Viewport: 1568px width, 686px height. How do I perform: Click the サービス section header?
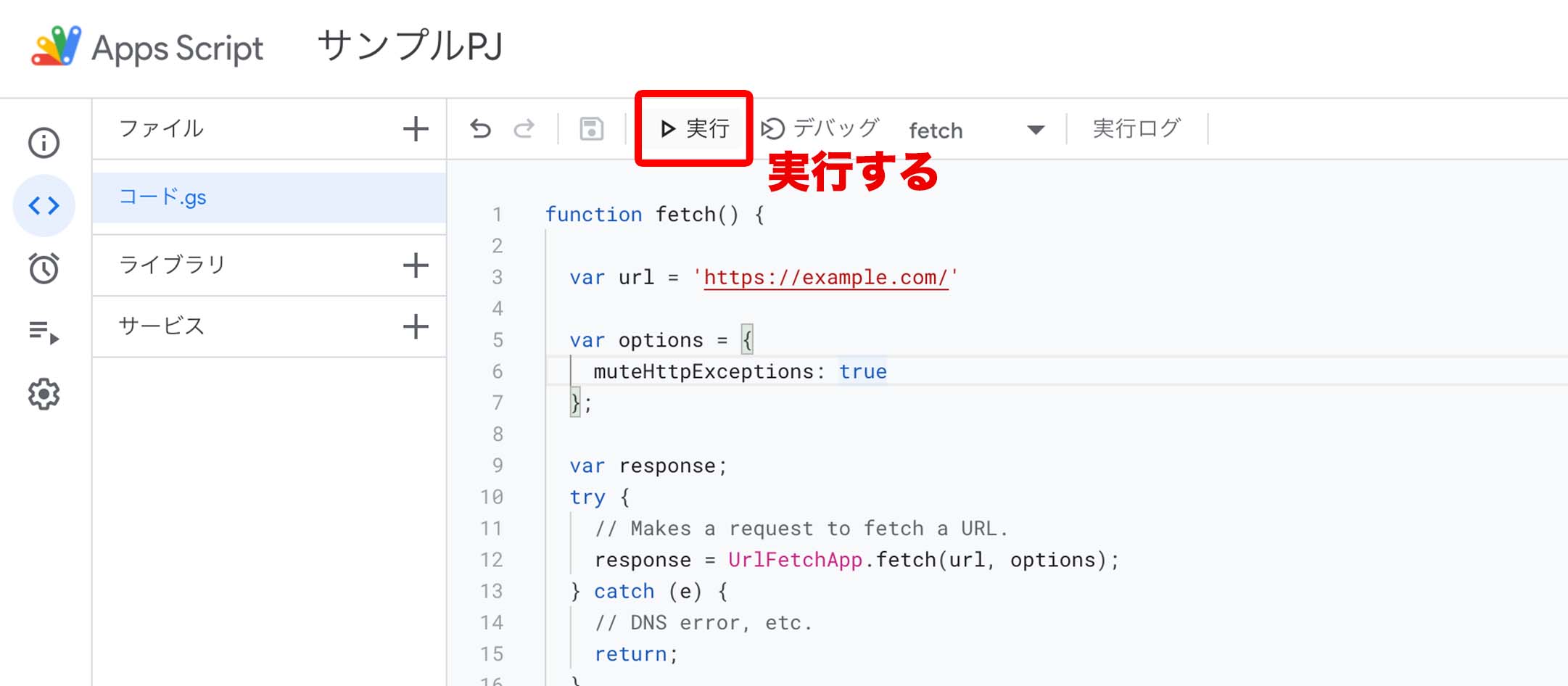pyautogui.click(x=161, y=326)
